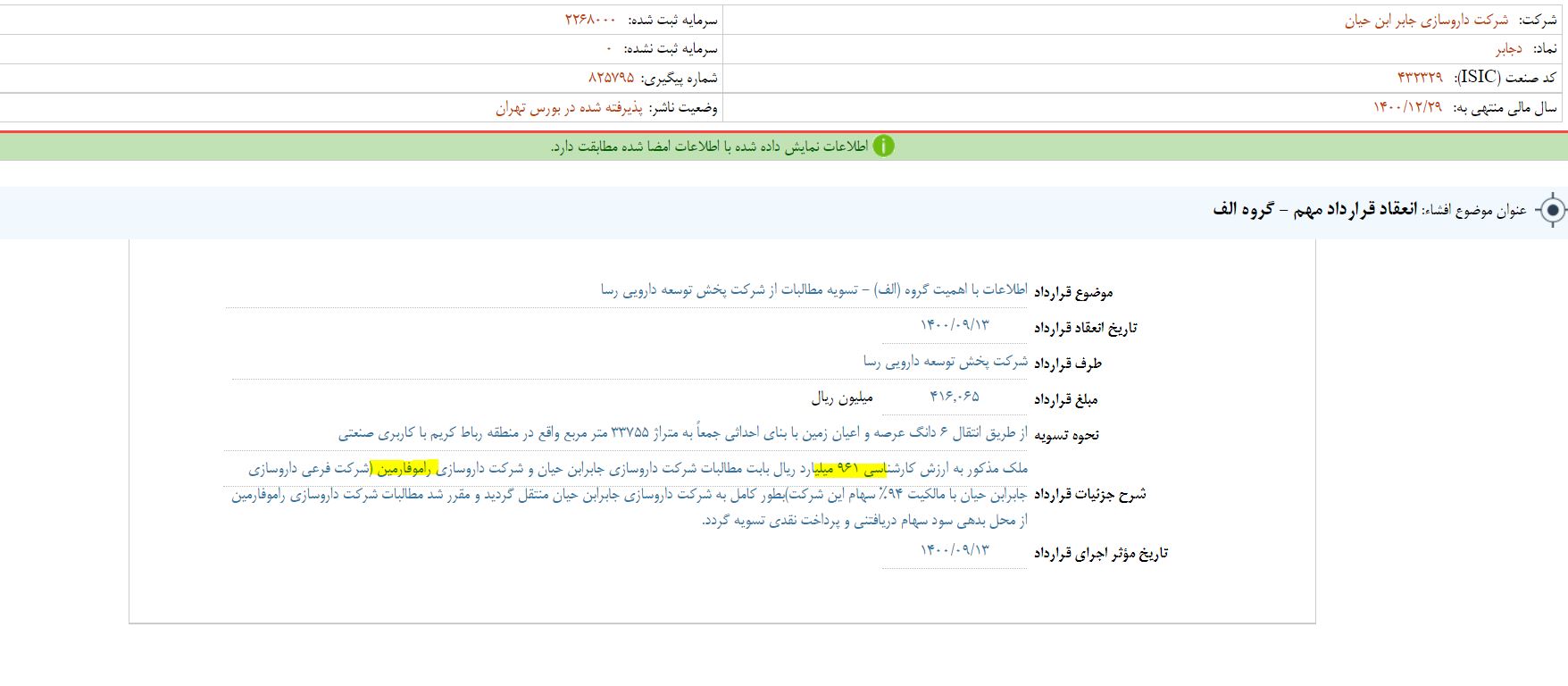This screenshot has width=1568, height=686.
Task: Click the unit label میلیون ریال
Action: pyautogui.click(x=842, y=398)
